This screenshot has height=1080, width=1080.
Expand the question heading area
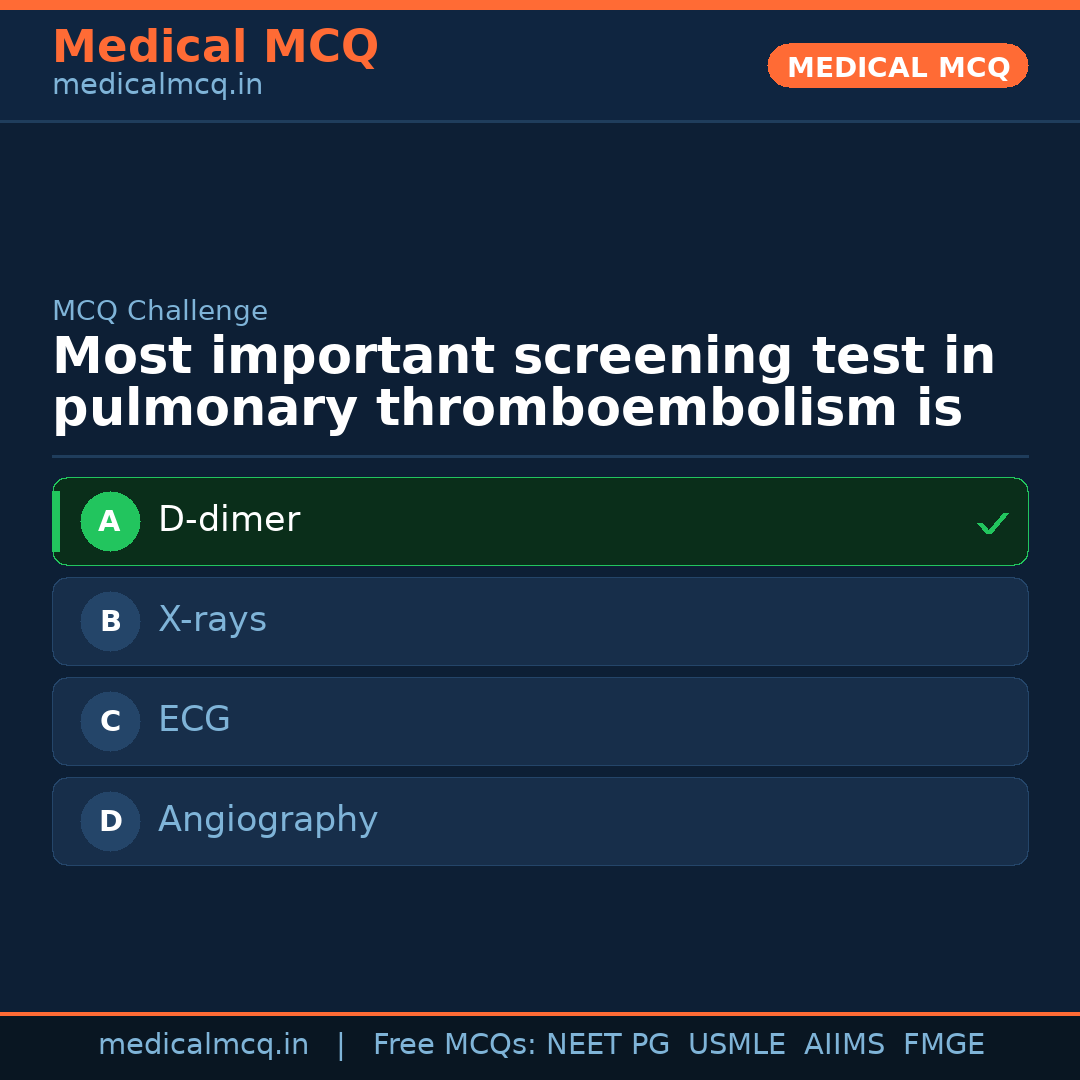tap(523, 381)
